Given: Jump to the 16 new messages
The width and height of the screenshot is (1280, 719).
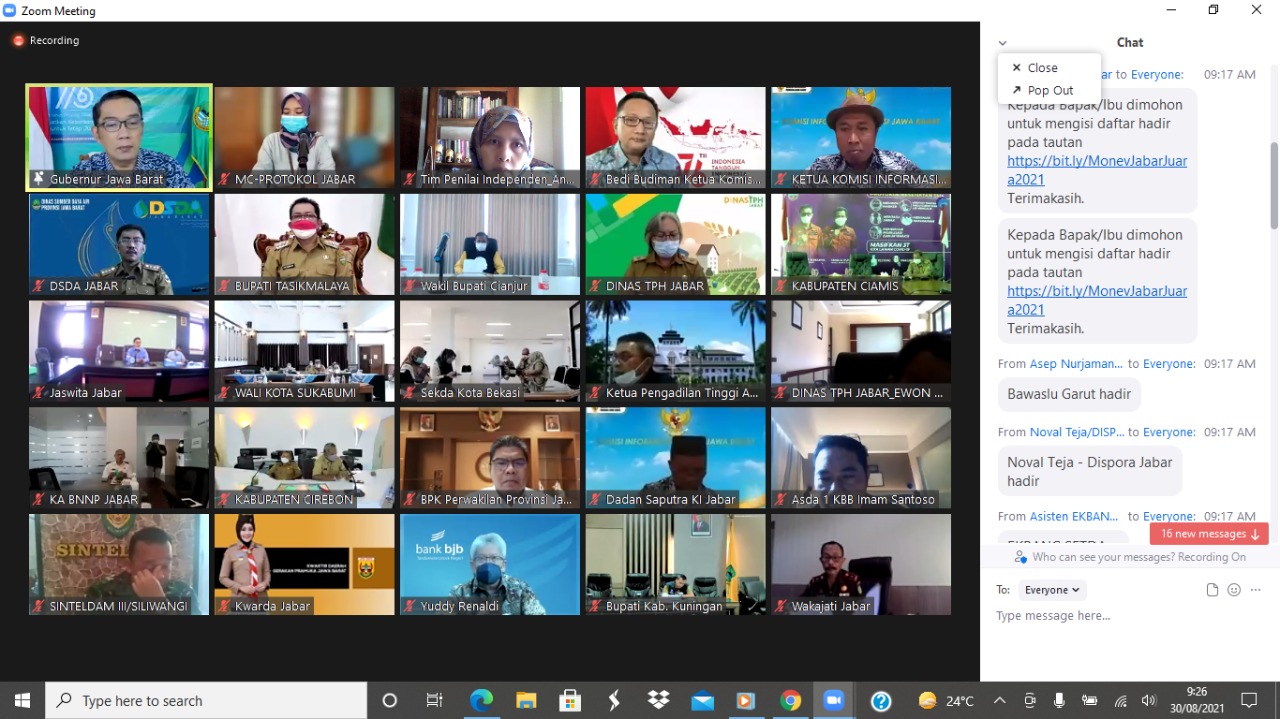Looking at the screenshot, I should (1209, 534).
